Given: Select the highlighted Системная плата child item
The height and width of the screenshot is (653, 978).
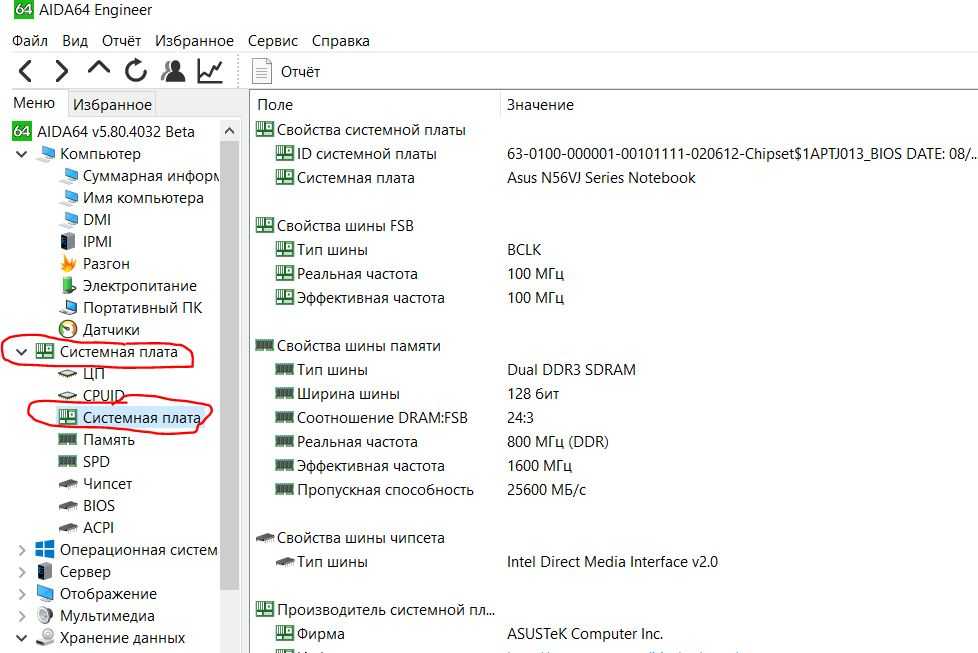Looking at the screenshot, I should click(x=129, y=417).
